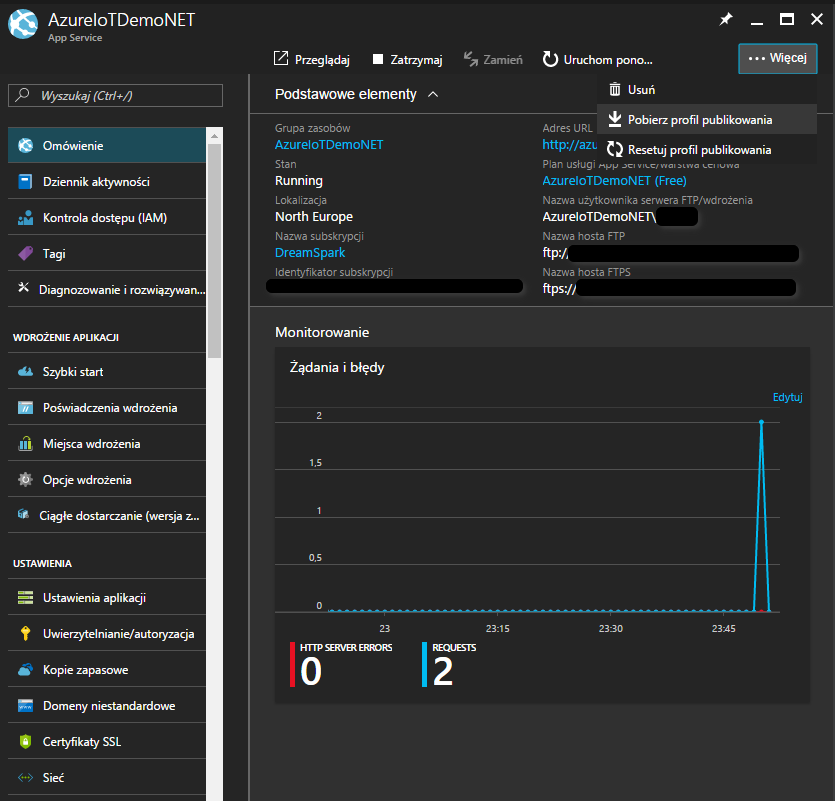This screenshot has height=801, width=835.
Task: Click the Running status value
Action: point(299,181)
